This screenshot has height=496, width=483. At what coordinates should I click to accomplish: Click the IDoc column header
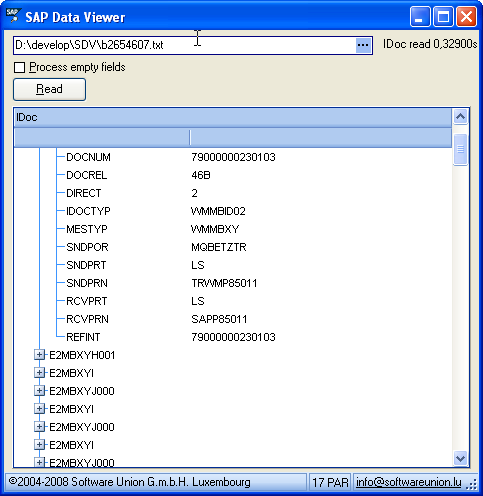pos(233,117)
